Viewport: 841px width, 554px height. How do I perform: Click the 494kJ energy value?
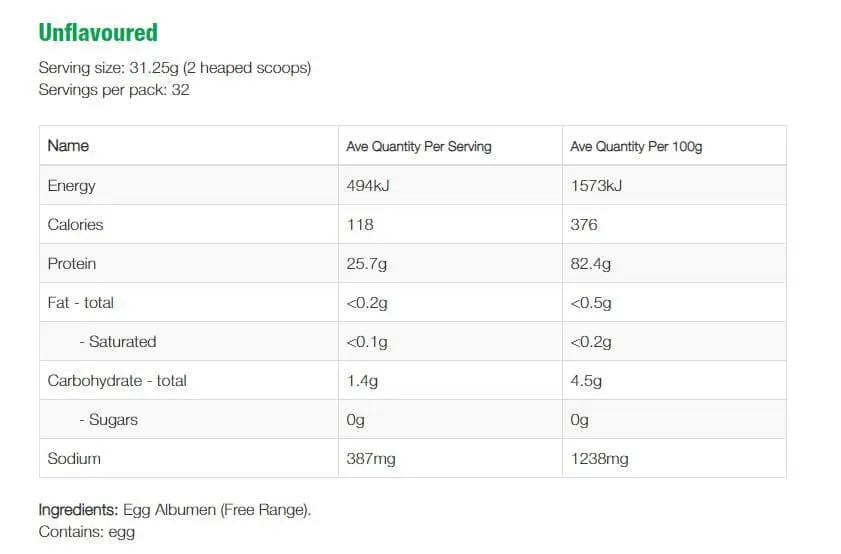(366, 186)
